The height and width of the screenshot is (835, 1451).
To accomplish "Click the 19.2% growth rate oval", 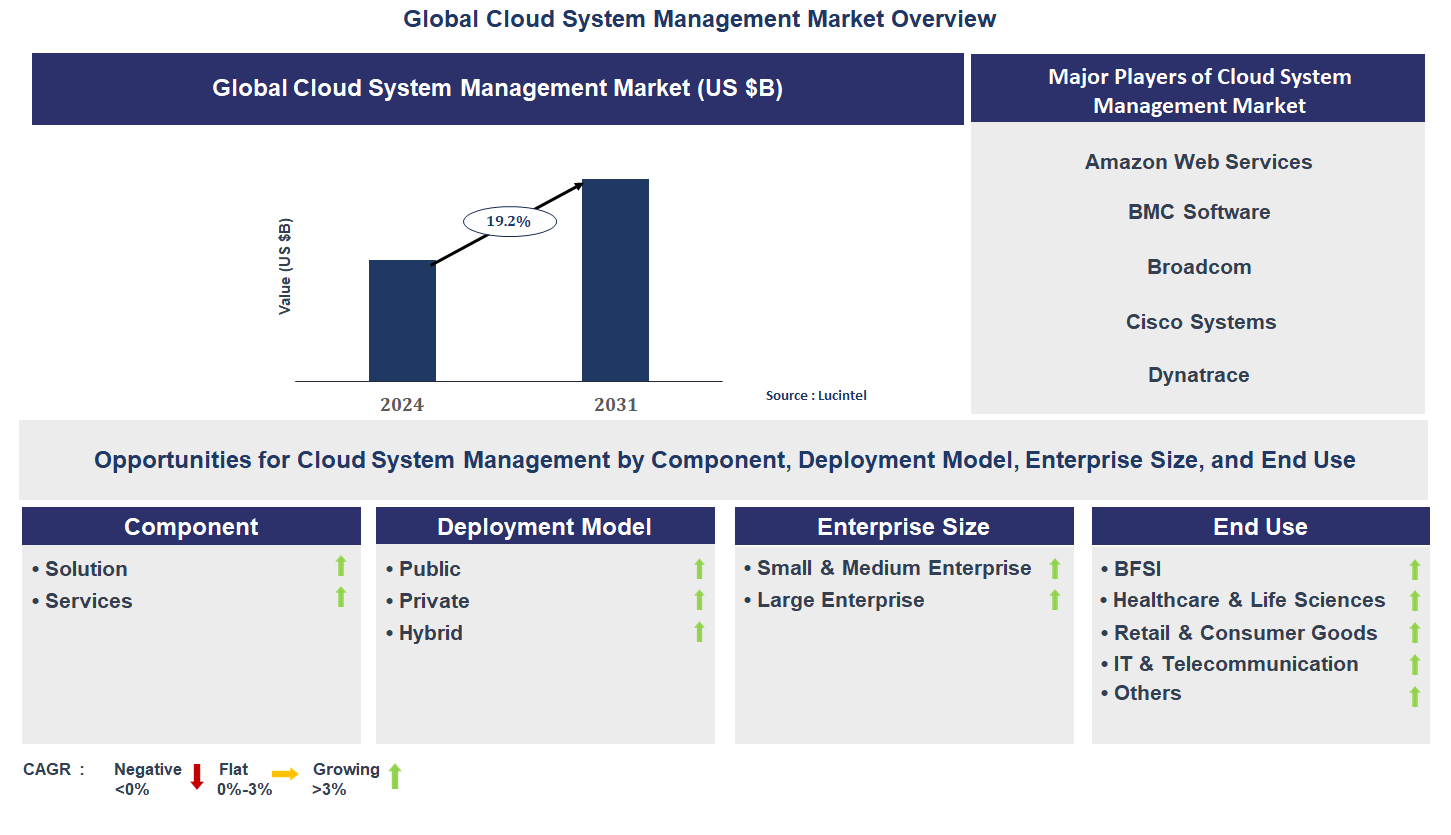I will [x=509, y=221].
